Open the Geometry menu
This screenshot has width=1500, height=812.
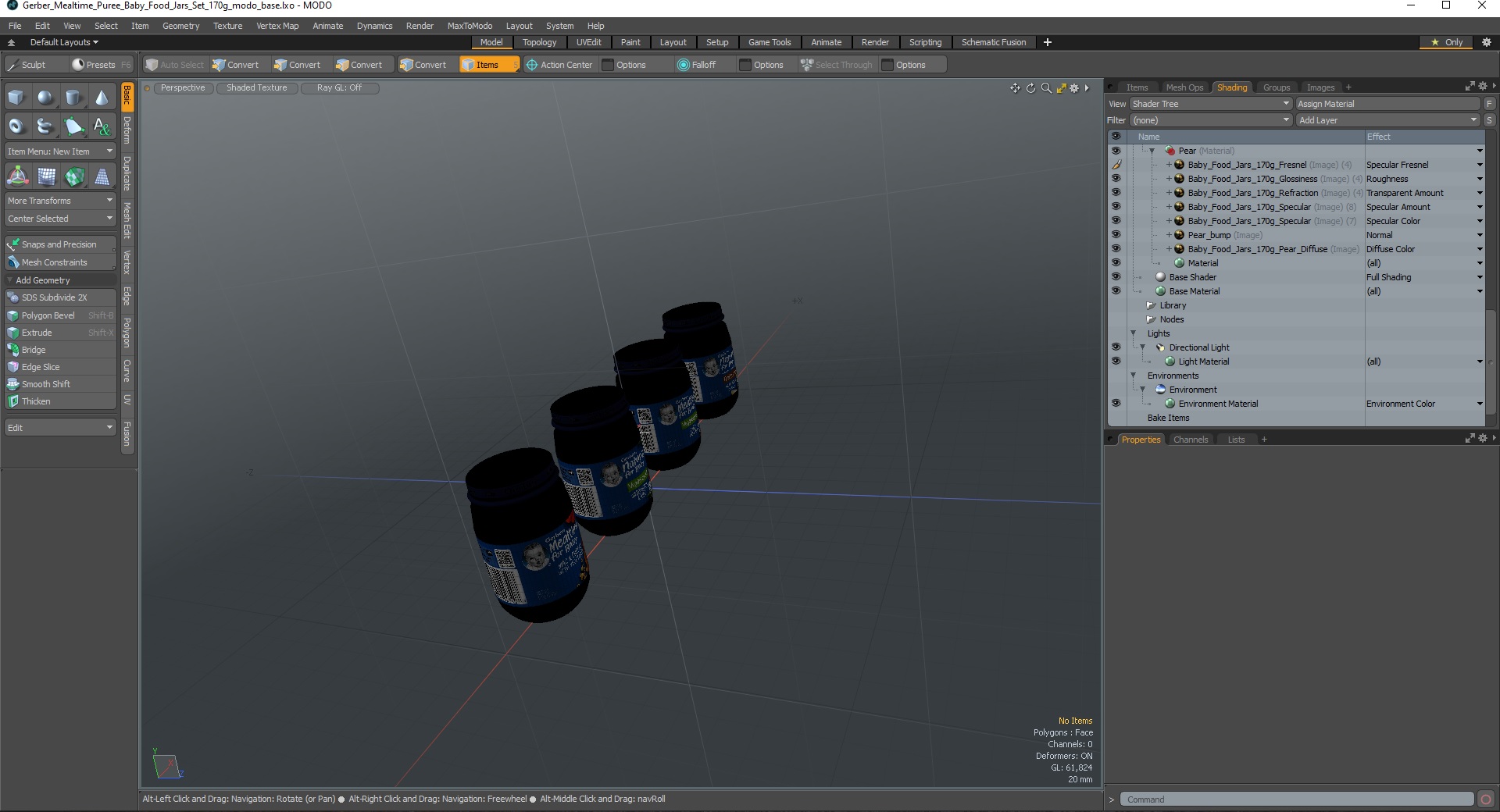pyautogui.click(x=180, y=26)
